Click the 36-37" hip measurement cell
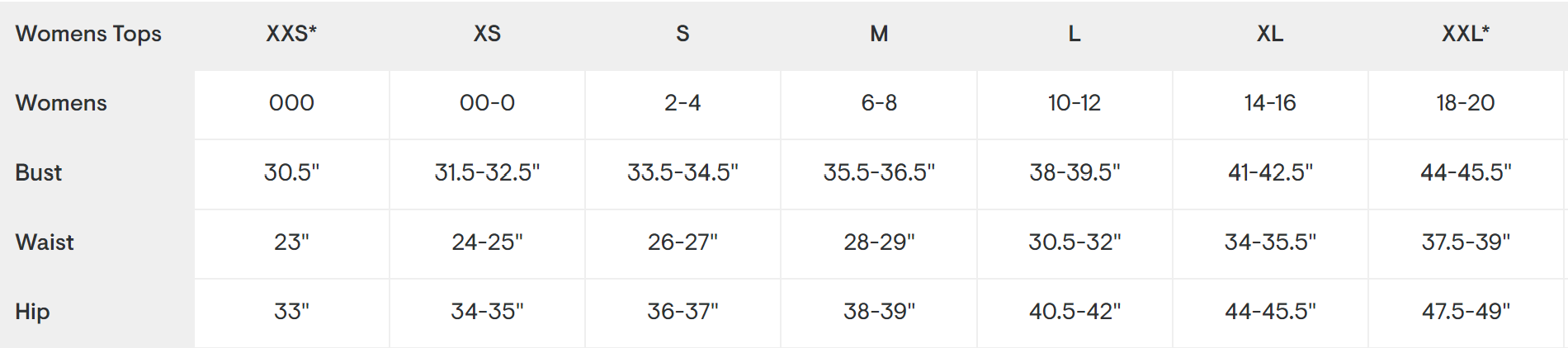1568x348 pixels. point(682,312)
